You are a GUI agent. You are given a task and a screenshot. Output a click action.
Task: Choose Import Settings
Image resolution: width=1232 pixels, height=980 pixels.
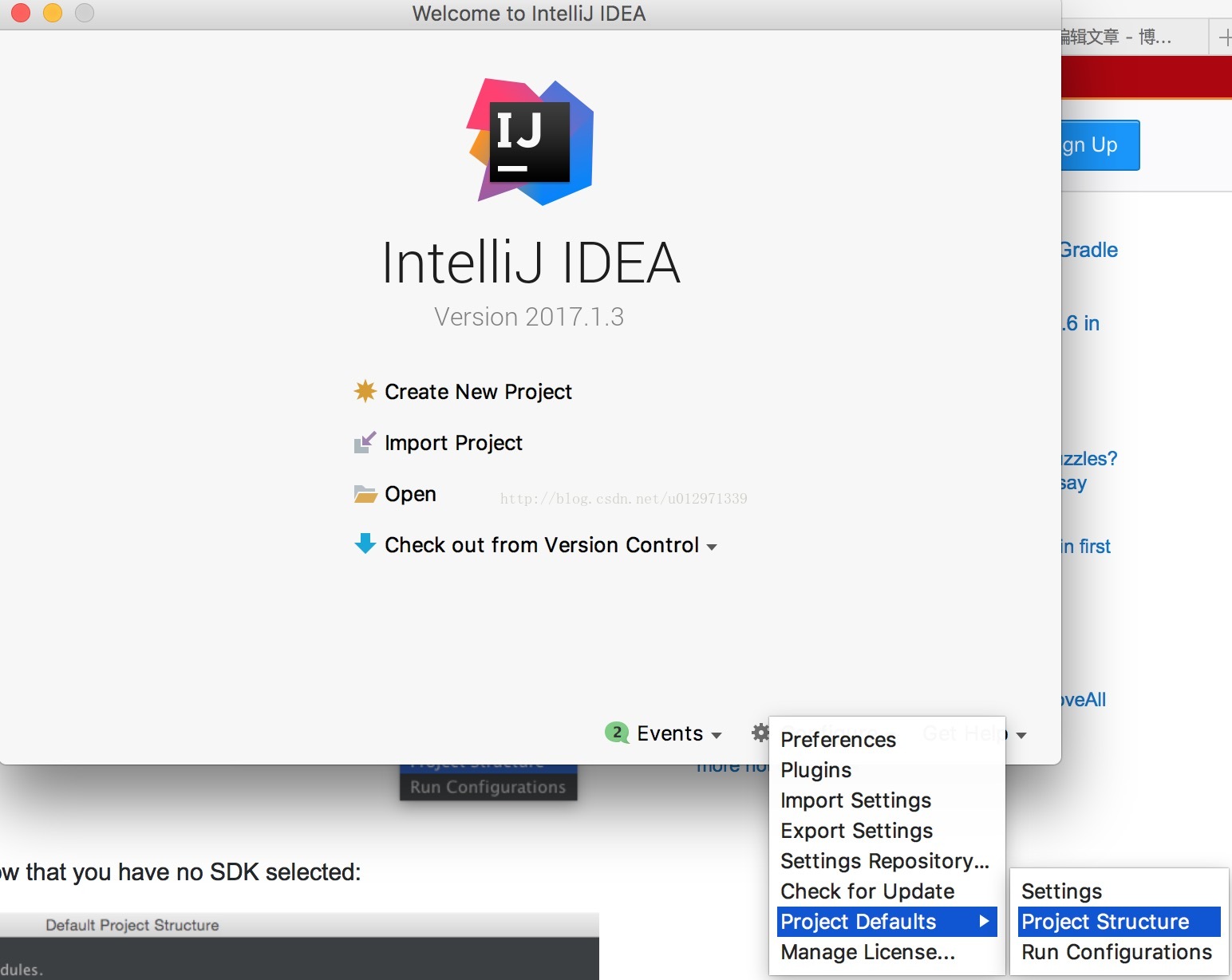[886, 800]
